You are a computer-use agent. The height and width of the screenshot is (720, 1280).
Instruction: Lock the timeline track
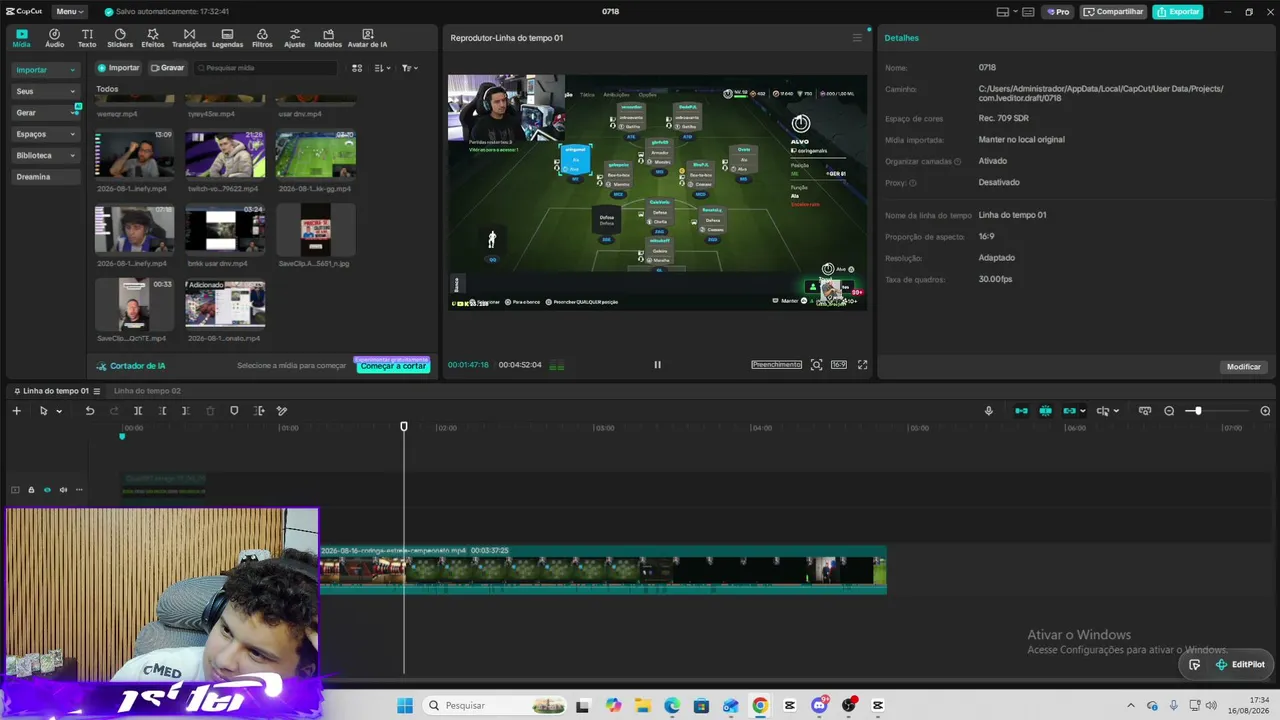coord(31,490)
